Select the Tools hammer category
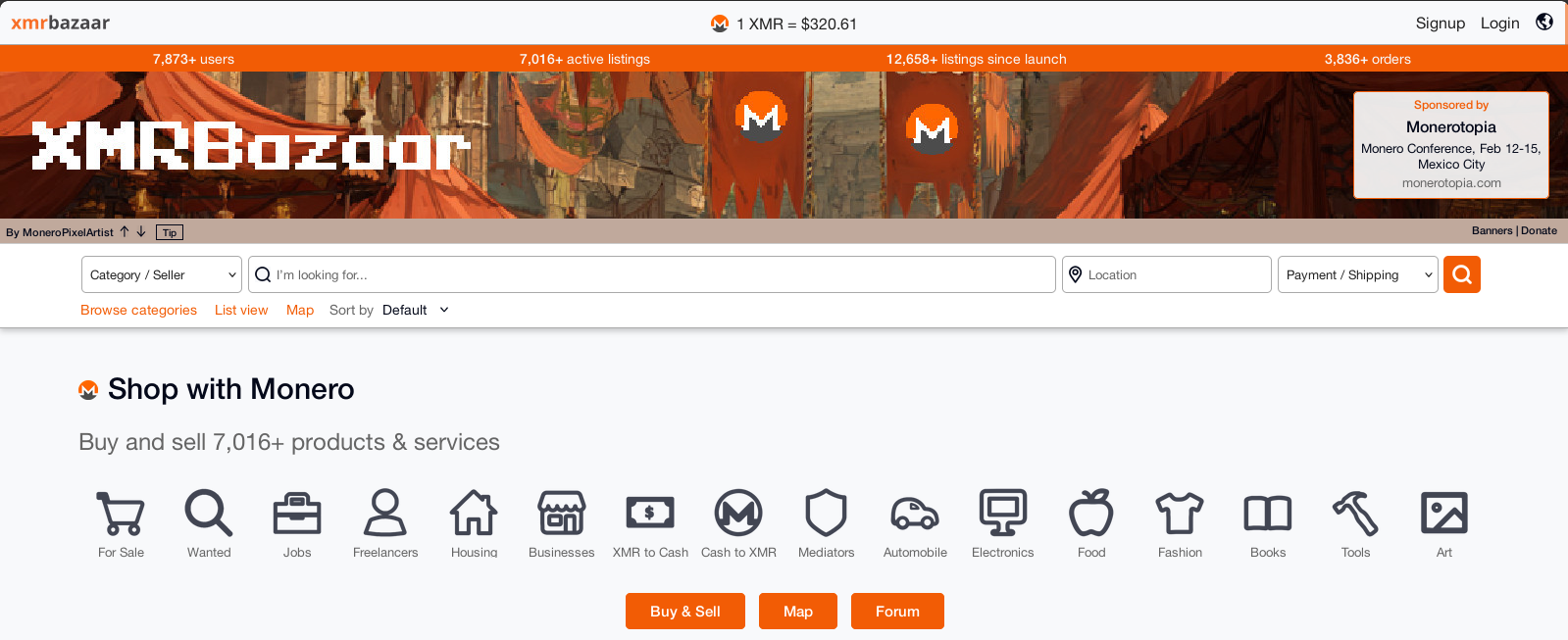Viewport: 1568px width, 640px height. pyautogui.click(x=1355, y=514)
